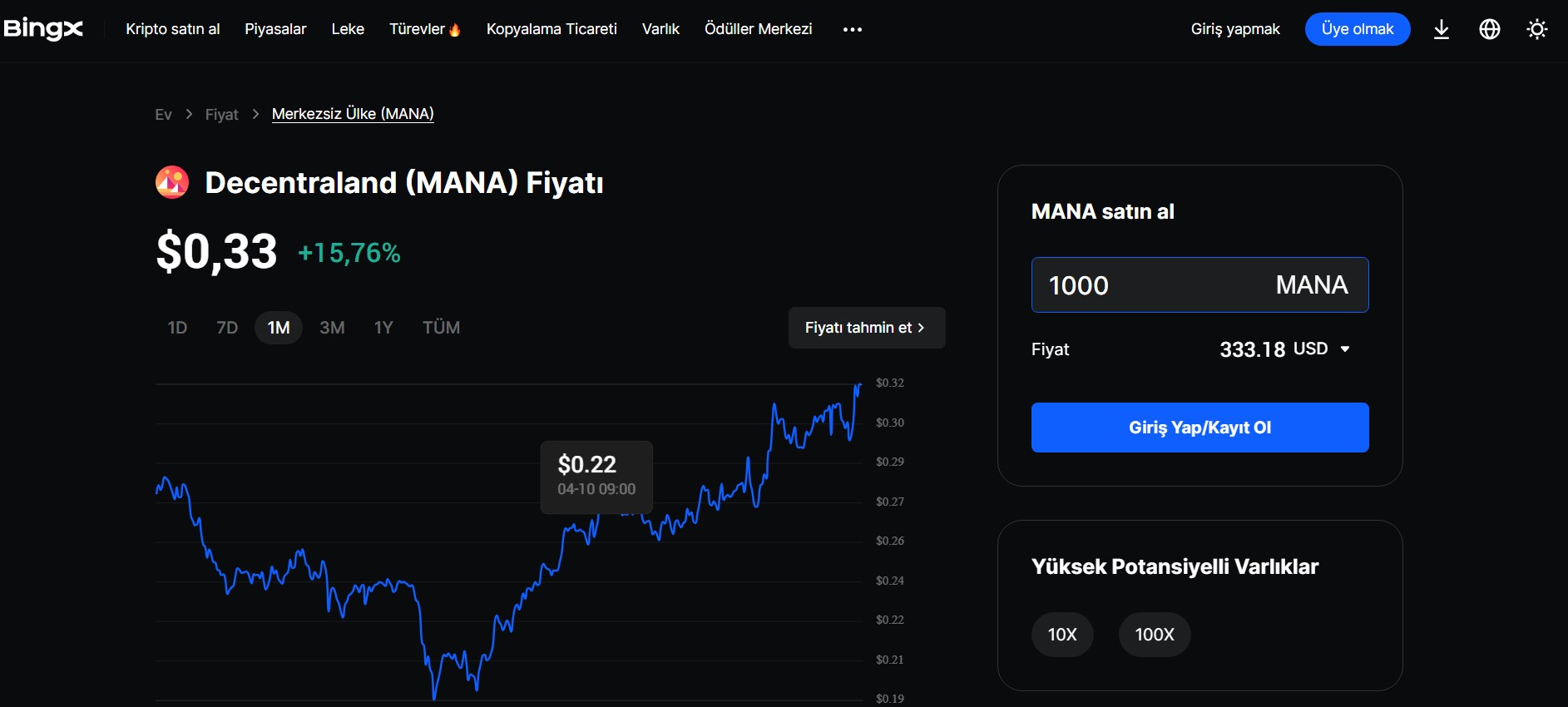Click Merkezsiz Ülke (MANA) breadcrumb
1568x707 pixels.
[353, 114]
